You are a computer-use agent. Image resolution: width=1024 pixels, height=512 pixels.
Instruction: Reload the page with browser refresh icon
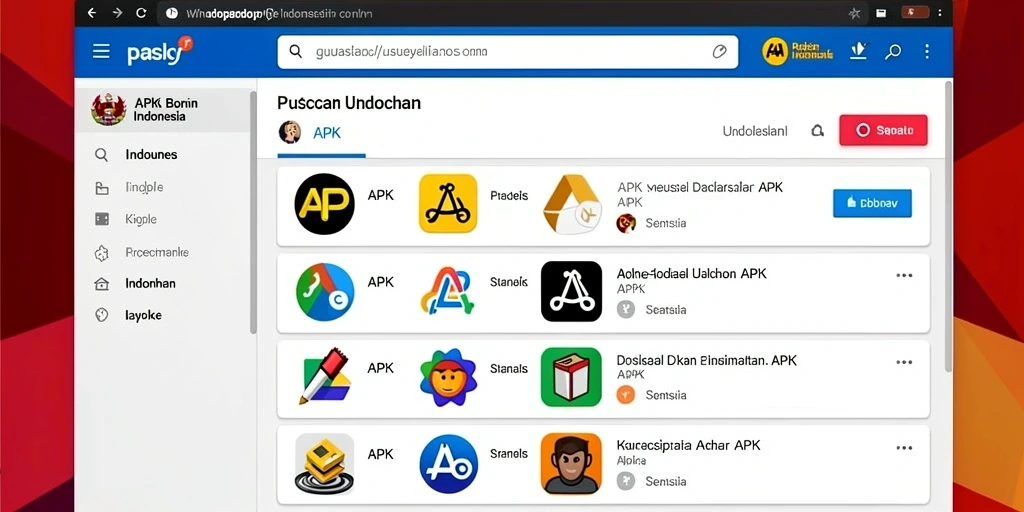click(x=140, y=12)
